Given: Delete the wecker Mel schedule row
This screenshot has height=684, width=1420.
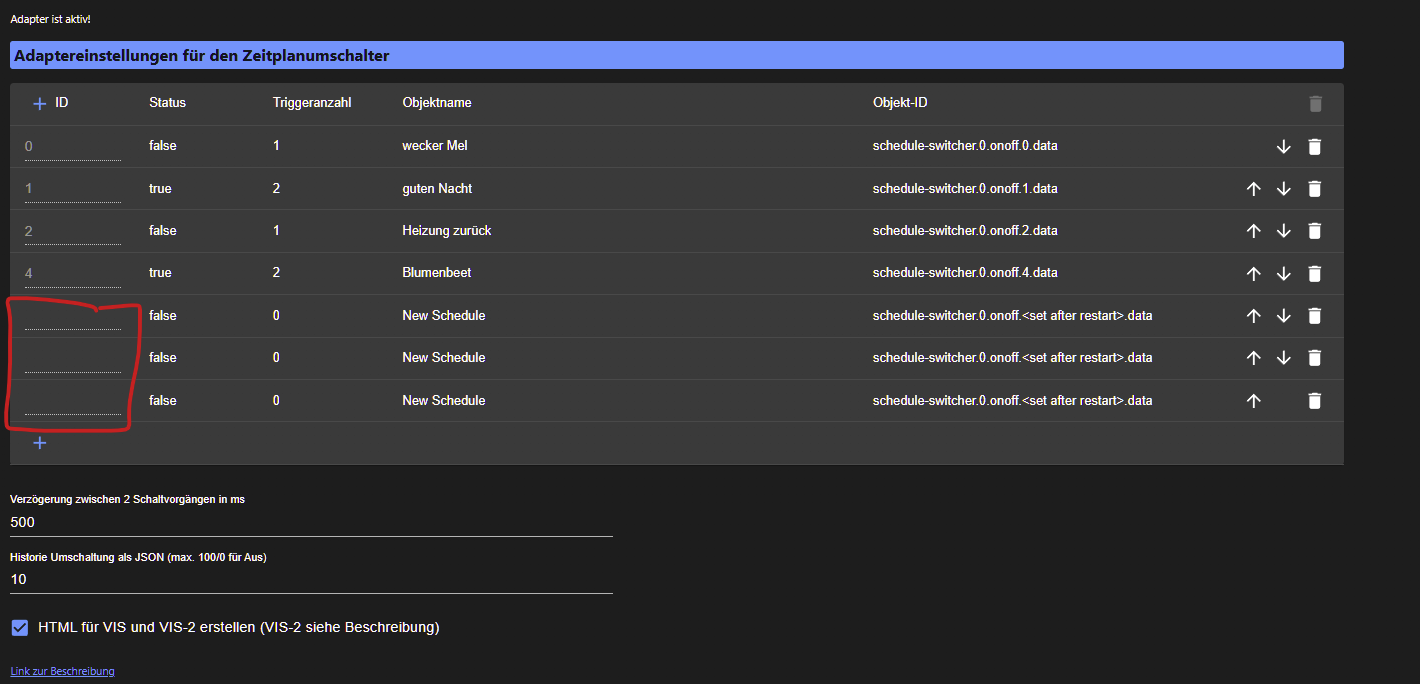Looking at the screenshot, I should pyautogui.click(x=1314, y=146).
